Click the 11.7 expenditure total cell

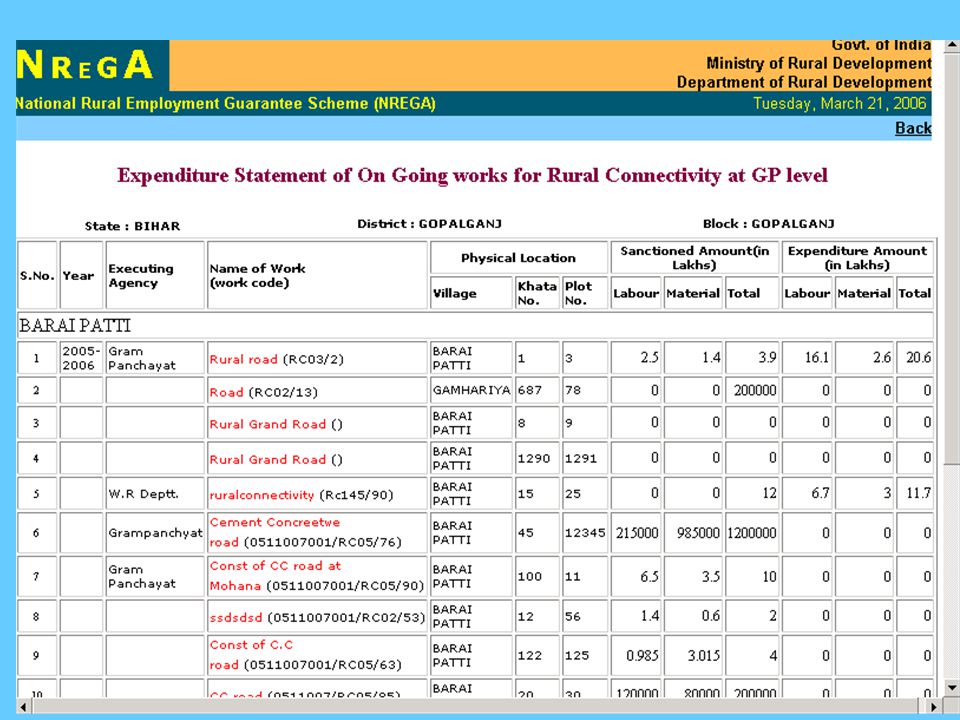tap(915, 494)
